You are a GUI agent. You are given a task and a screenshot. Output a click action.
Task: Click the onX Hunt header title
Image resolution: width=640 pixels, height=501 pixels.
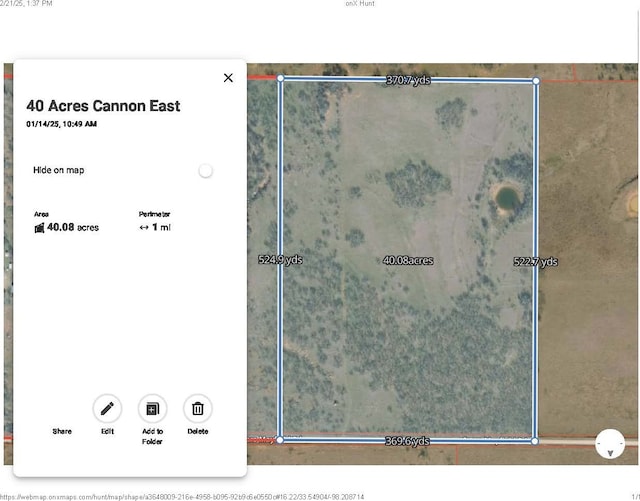click(x=360, y=3)
